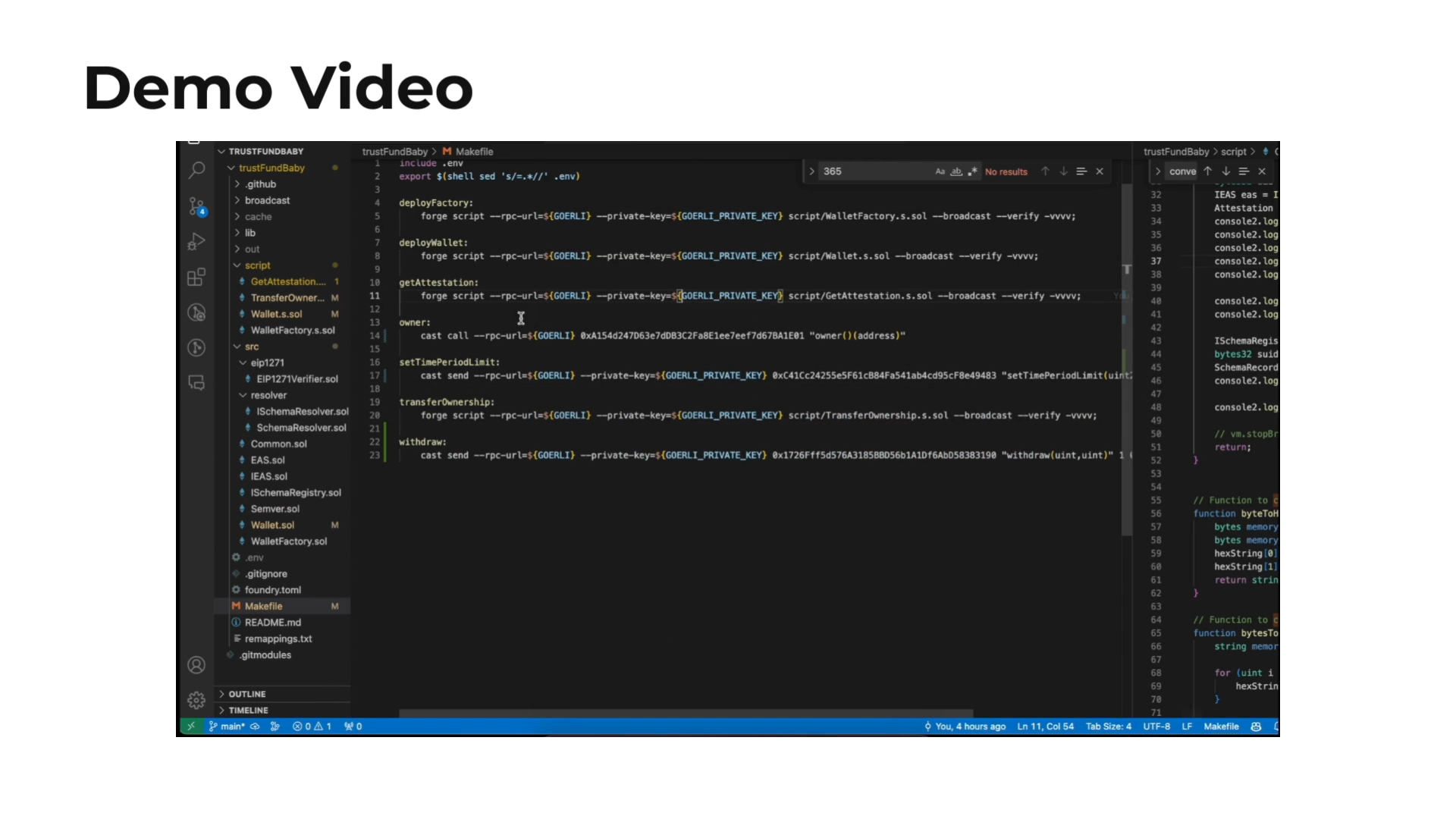Toggle Find in Selection in right editor find widget
The image size is (1456, 819).
pos(1244,171)
